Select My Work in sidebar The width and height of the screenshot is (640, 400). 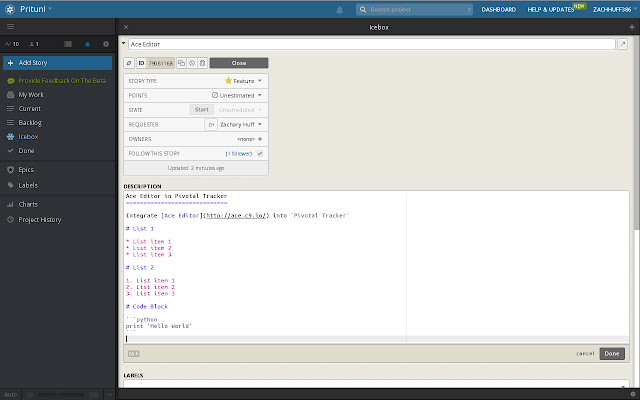31,94
